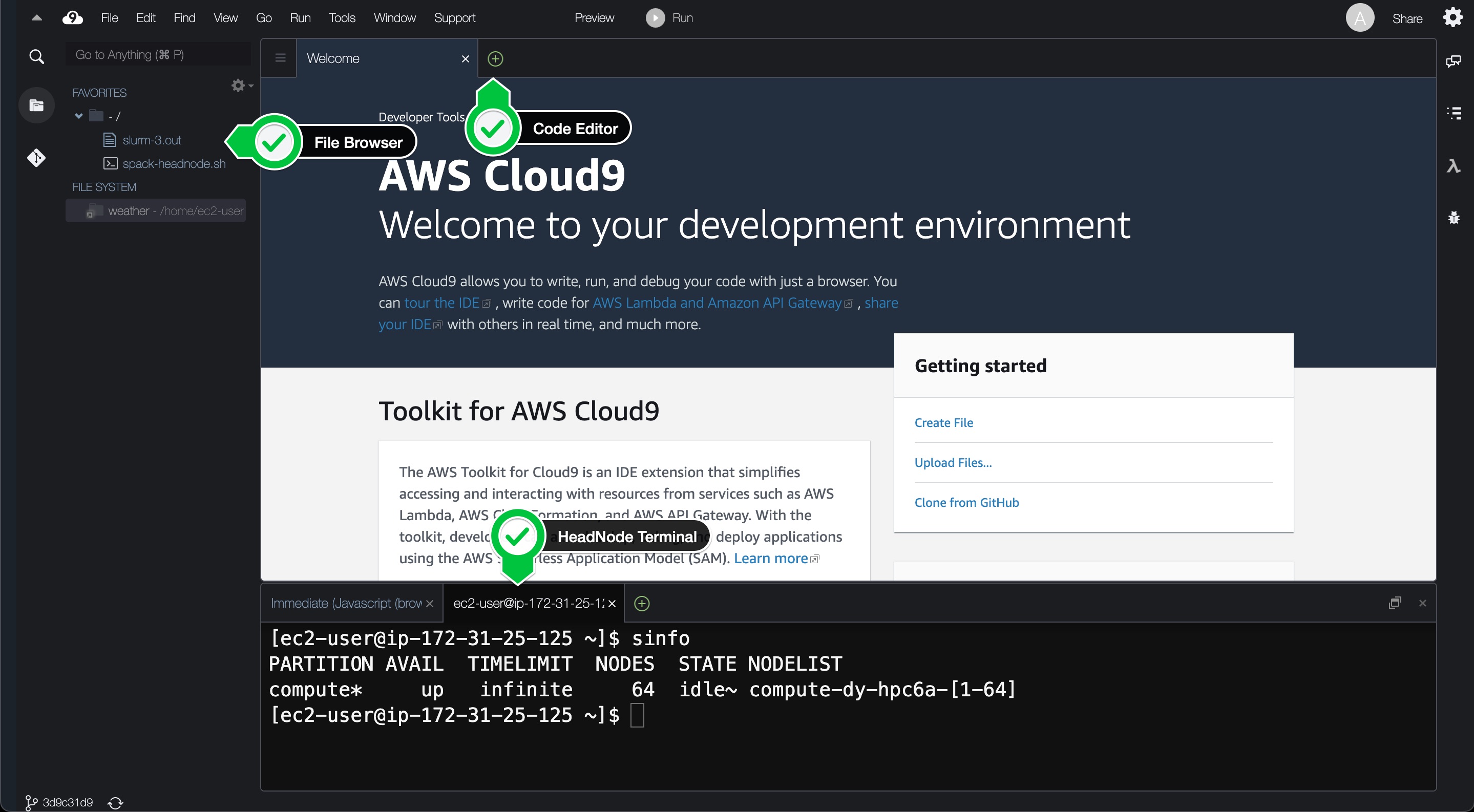Click the Run button in toolbar
Image resolution: width=1474 pixels, height=812 pixels.
click(670, 17)
